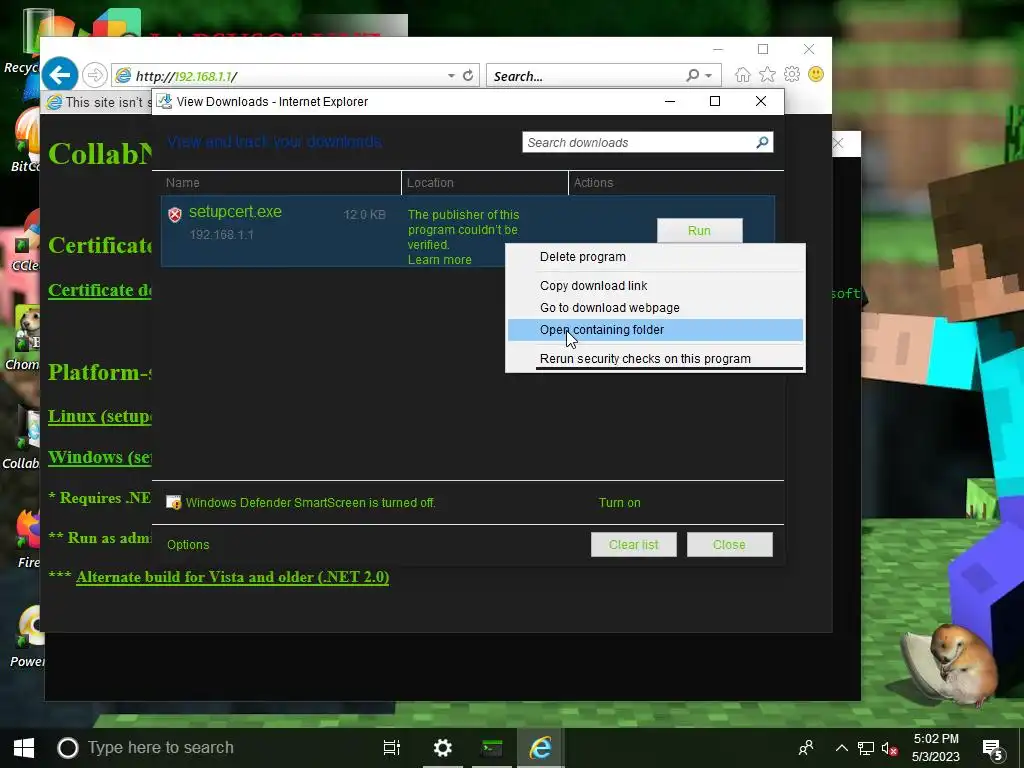Screen dimensions: 1024x768
Task: Click the View Downloads window title icon
Action: [x=165, y=101]
